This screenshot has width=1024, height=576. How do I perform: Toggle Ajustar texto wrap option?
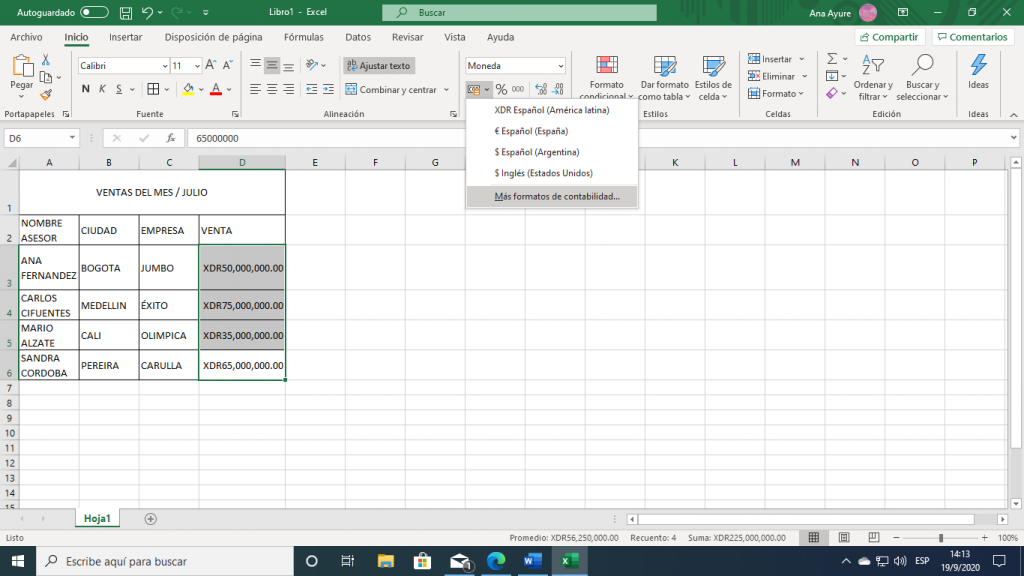pos(378,65)
